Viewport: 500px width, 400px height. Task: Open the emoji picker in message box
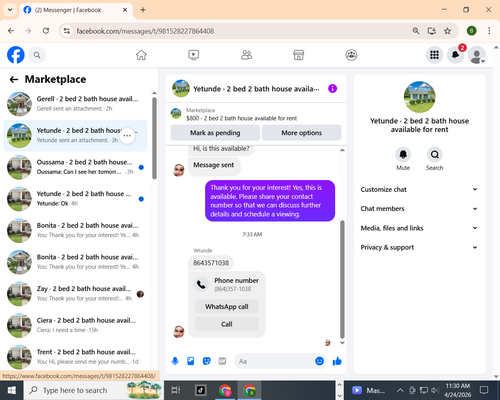tap(319, 361)
